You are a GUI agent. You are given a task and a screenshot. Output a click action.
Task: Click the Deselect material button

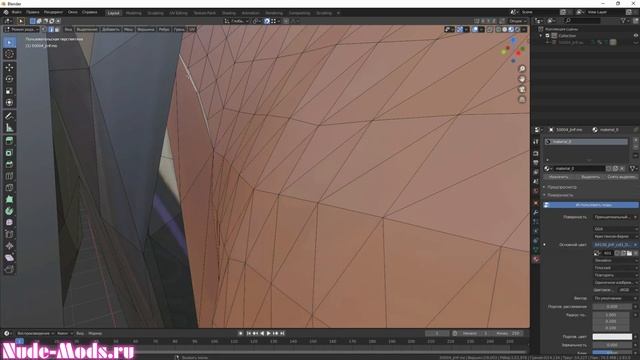coord(622,177)
